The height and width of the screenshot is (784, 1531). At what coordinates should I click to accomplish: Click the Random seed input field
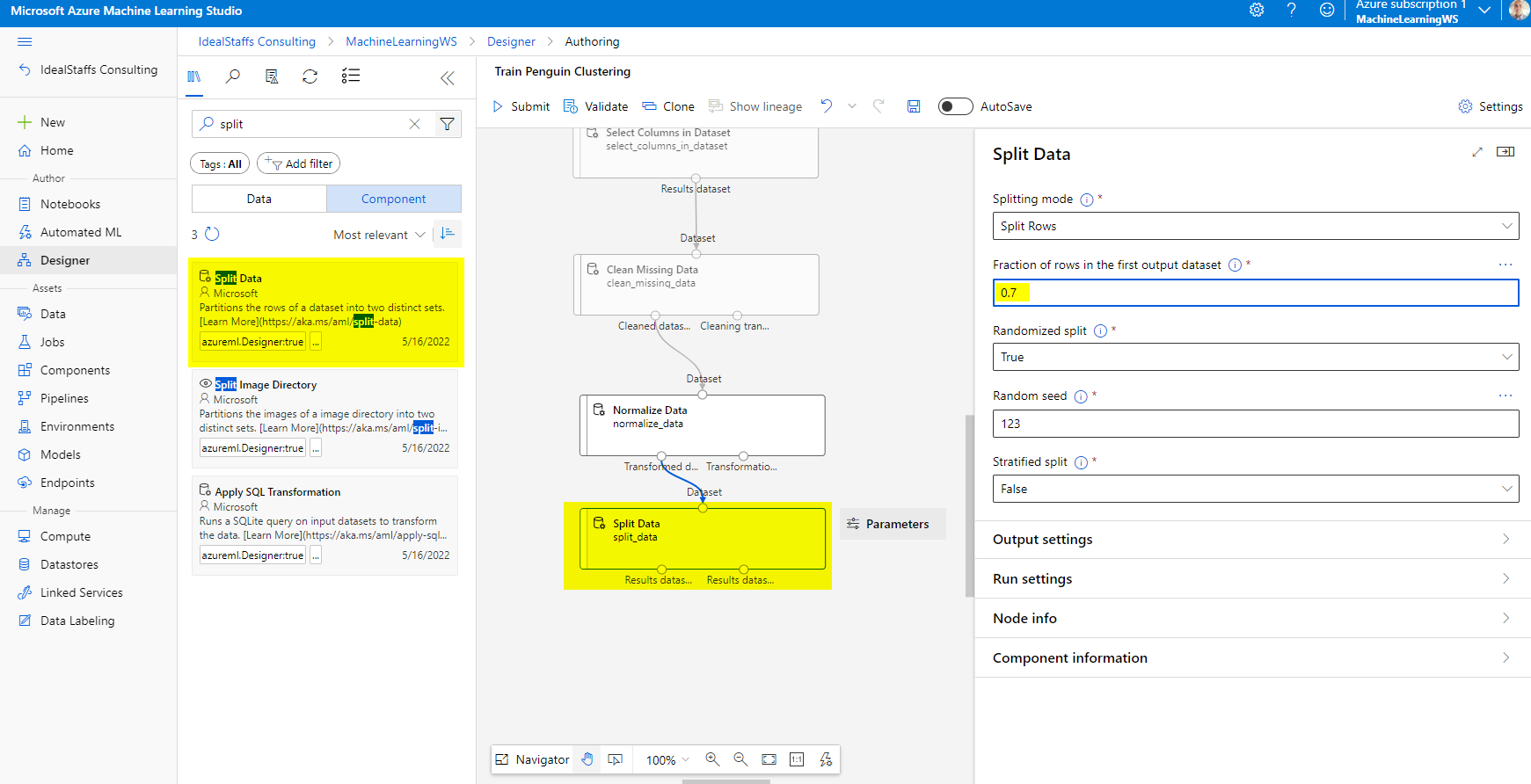pyautogui.click(x=1255, y=424)
